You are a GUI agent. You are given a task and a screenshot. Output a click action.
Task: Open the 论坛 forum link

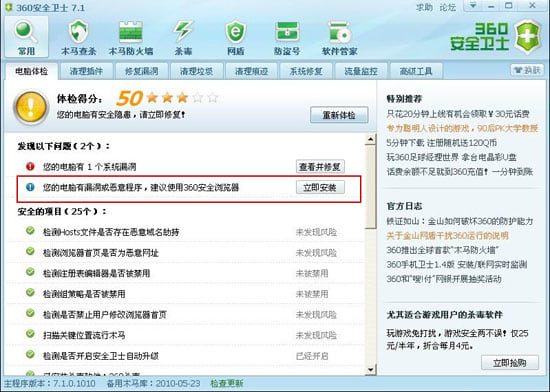point(448,7)
